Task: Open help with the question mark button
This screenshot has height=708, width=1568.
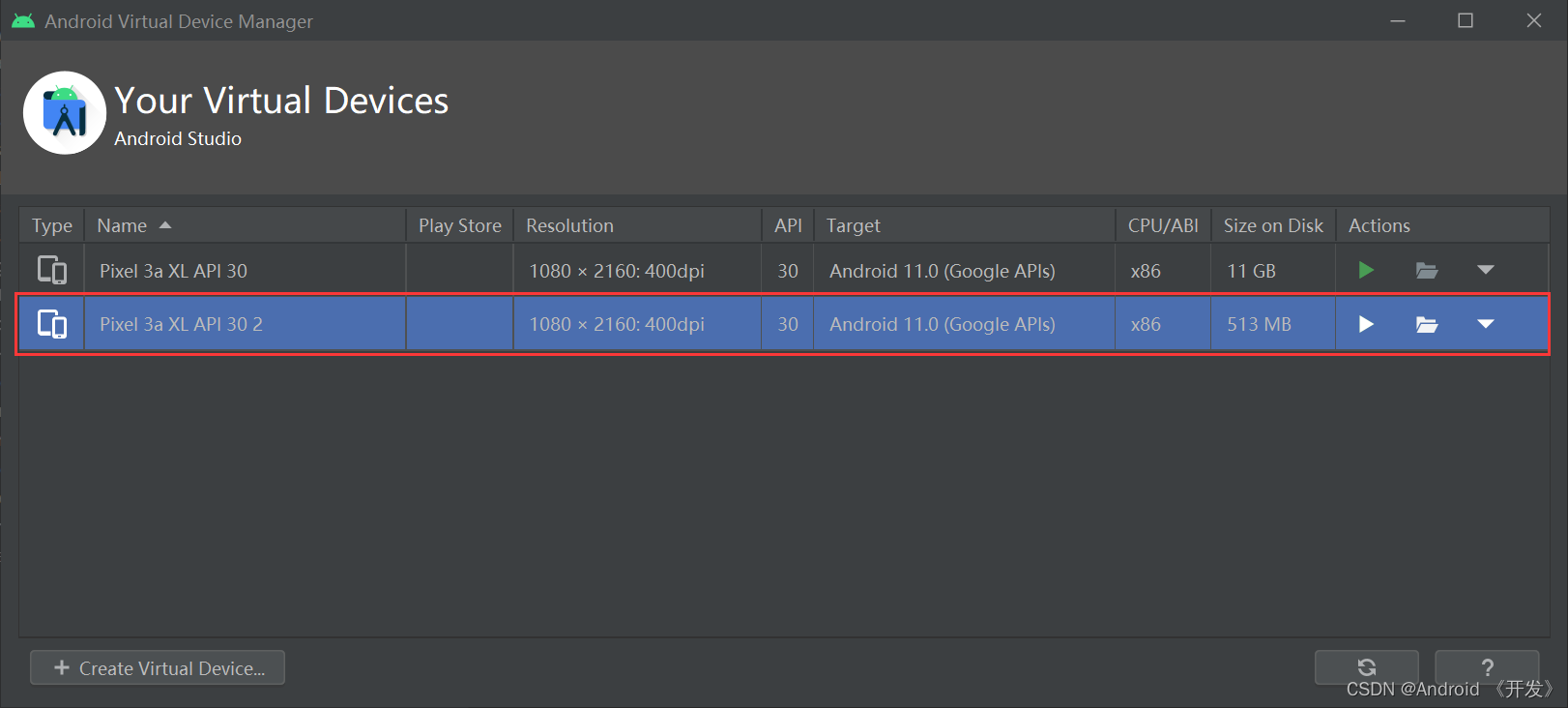Action: tap(1487, 667)
